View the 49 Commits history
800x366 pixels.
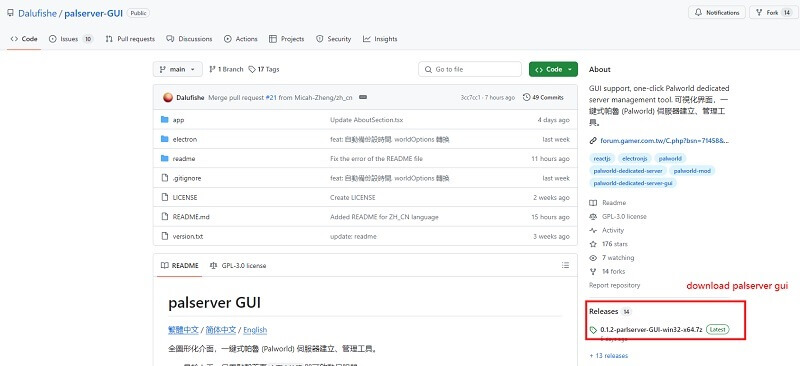543,97
